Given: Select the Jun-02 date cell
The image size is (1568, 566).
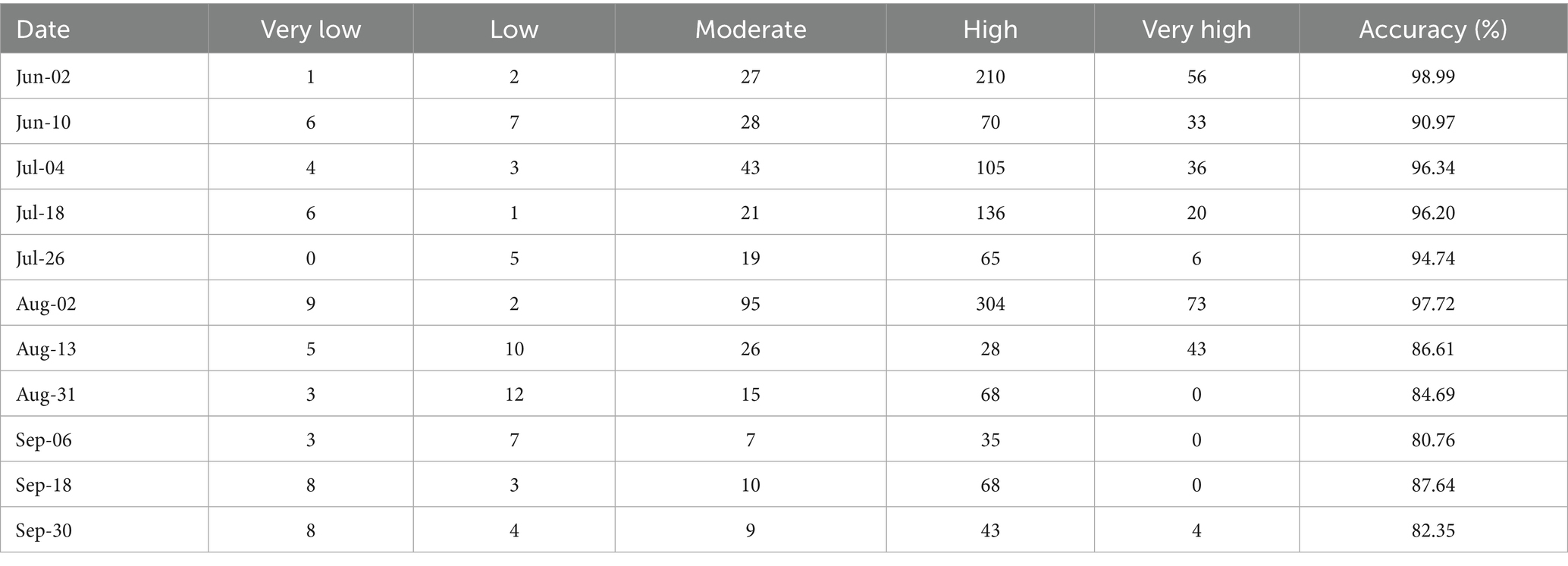Looking at the screenshot, I should (43, 77).
